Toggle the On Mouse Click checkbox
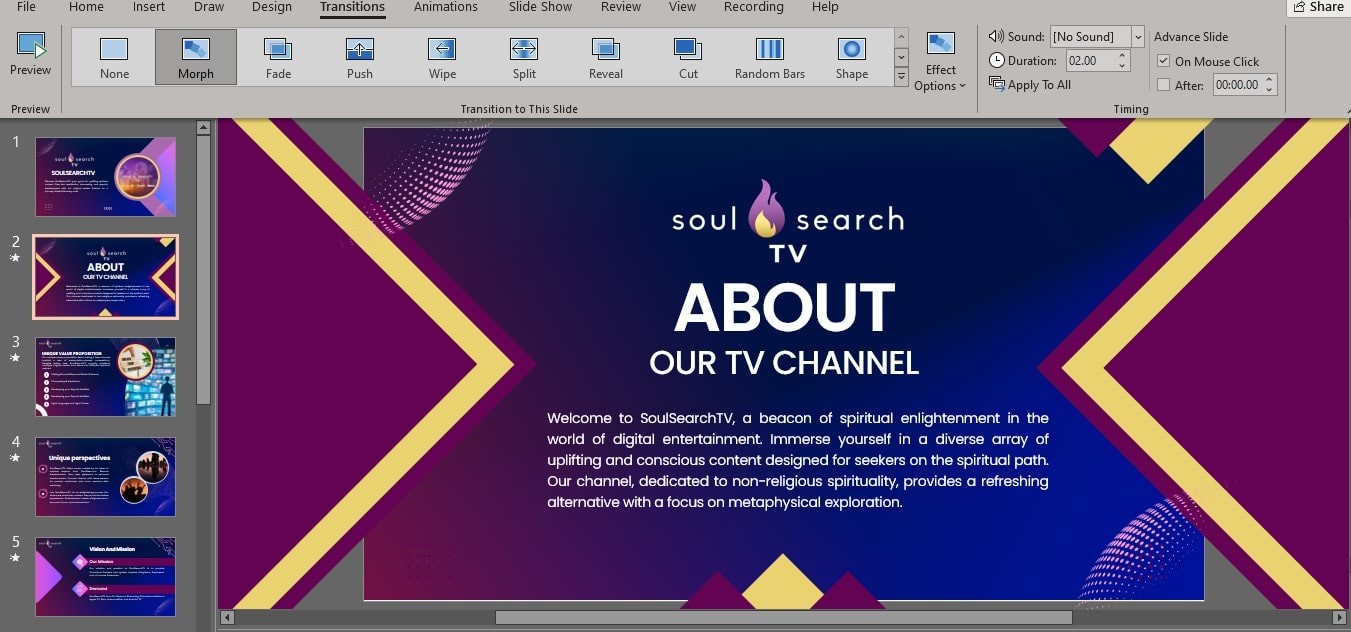This screenshot has height=632, width=1351. point(1163,61)
